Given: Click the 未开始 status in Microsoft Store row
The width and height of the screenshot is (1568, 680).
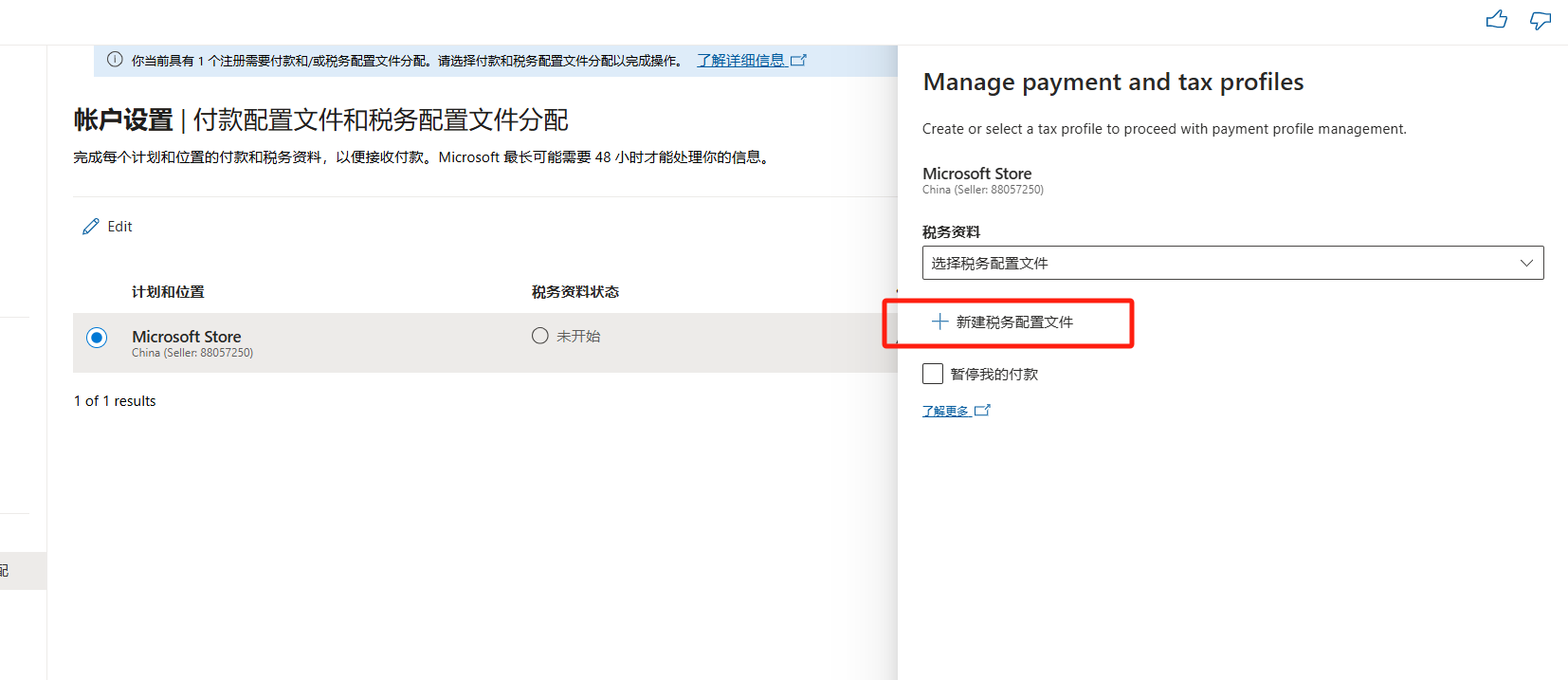Looking at the screenshot, I should (x=578, y=336).
